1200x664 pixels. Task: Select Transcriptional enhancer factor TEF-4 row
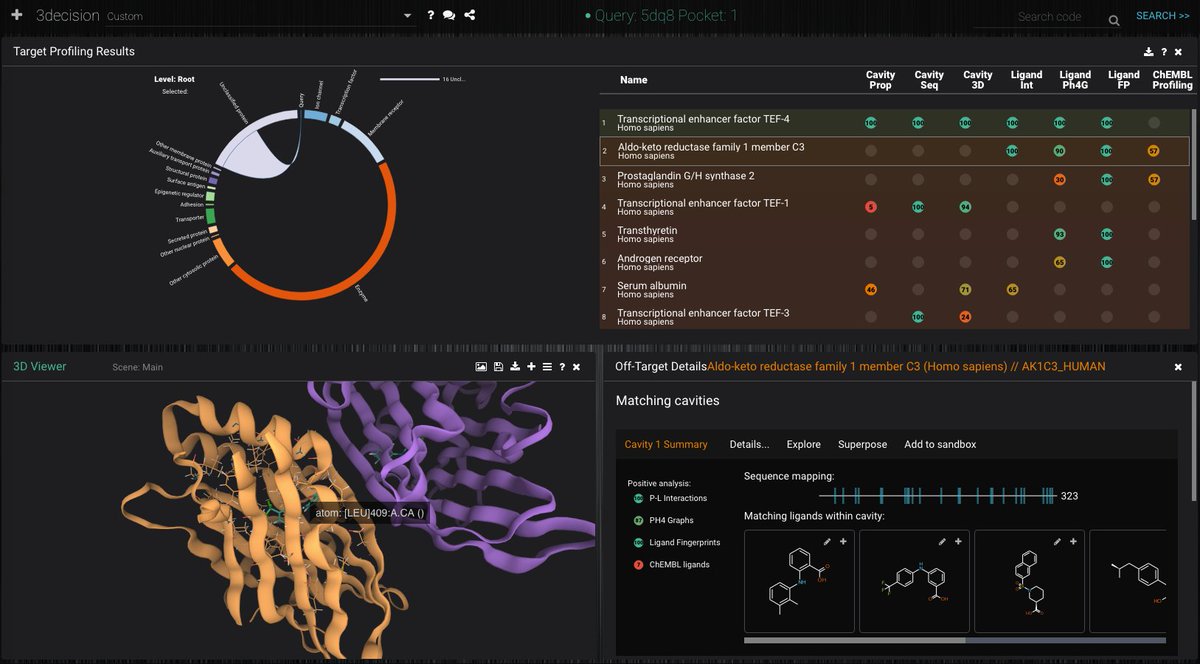tap(894, 123)
